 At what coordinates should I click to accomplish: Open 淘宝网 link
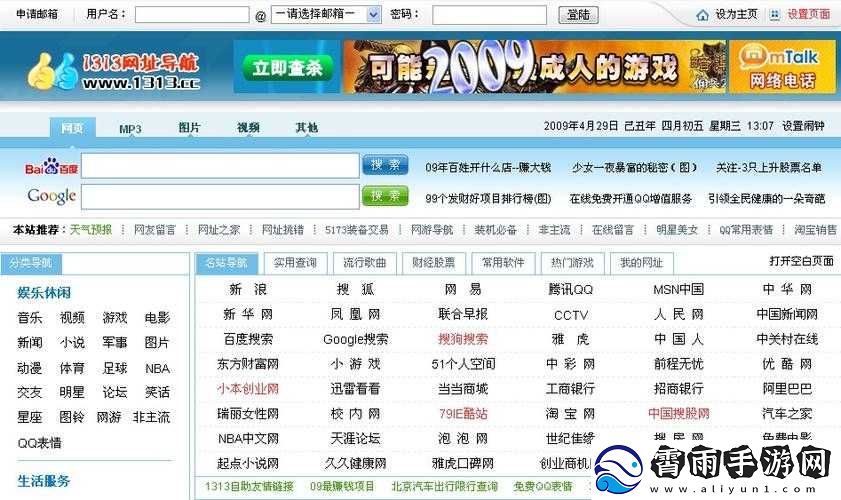[571, 414]
